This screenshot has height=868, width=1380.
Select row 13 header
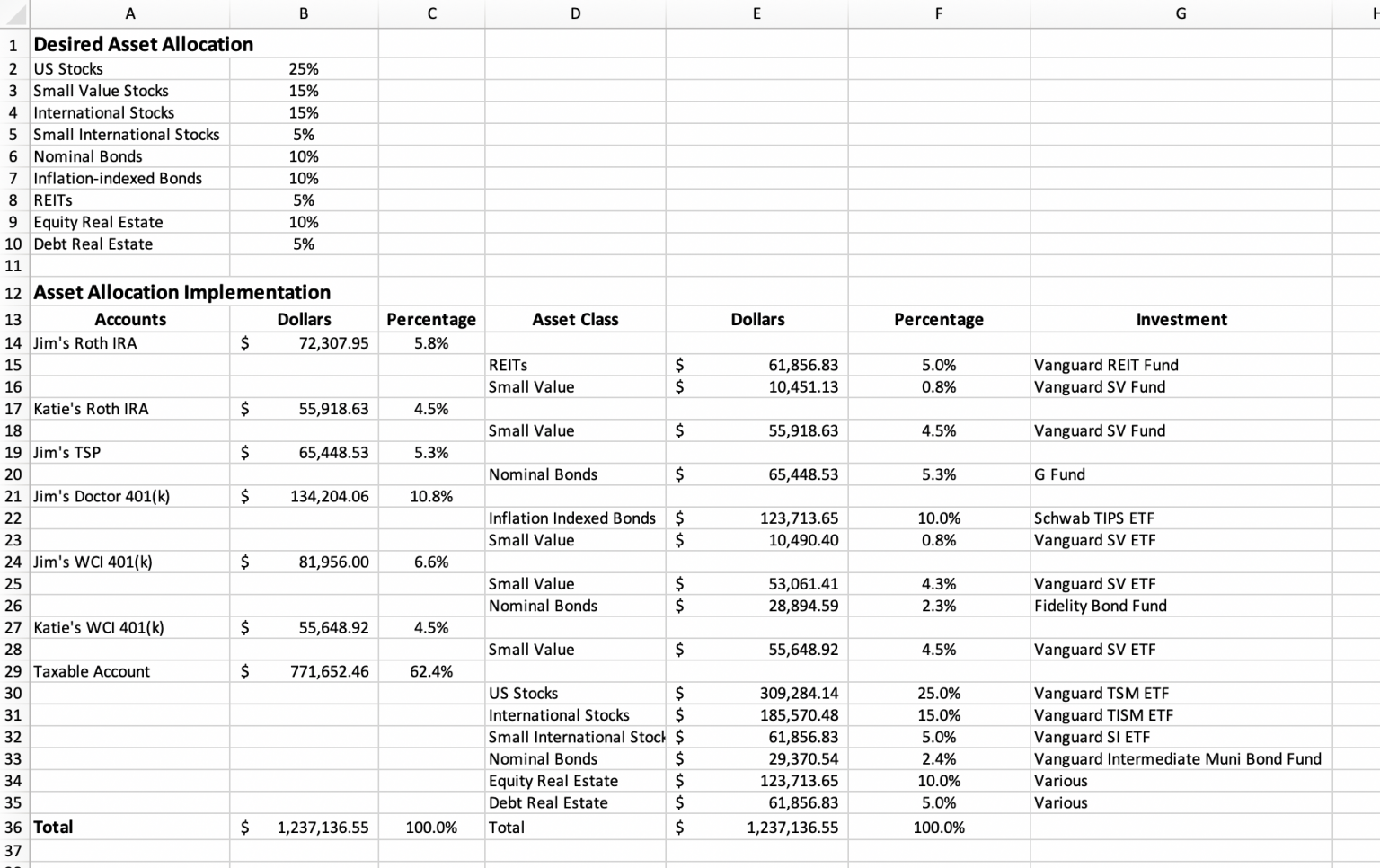pos(13,320)
